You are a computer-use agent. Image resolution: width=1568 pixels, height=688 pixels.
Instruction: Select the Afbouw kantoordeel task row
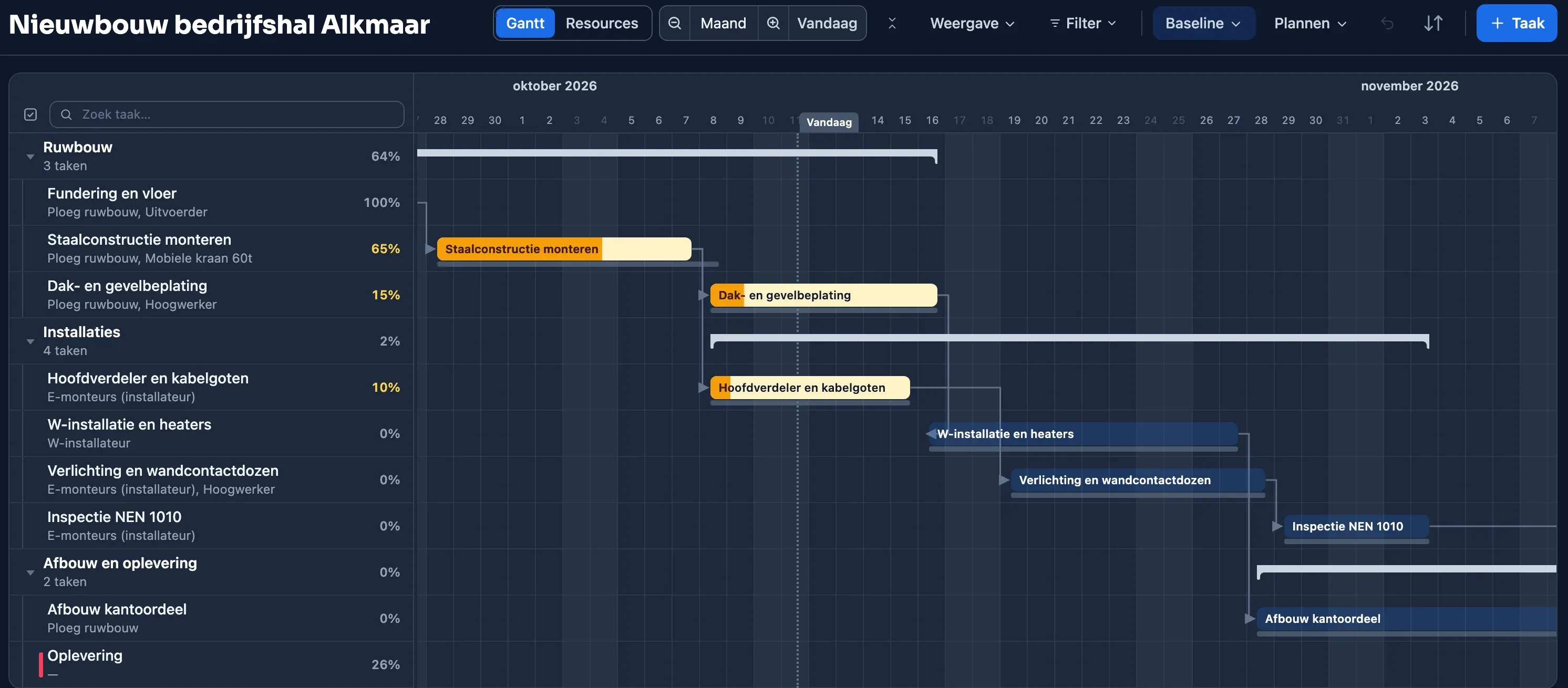[x=211, y=618]
